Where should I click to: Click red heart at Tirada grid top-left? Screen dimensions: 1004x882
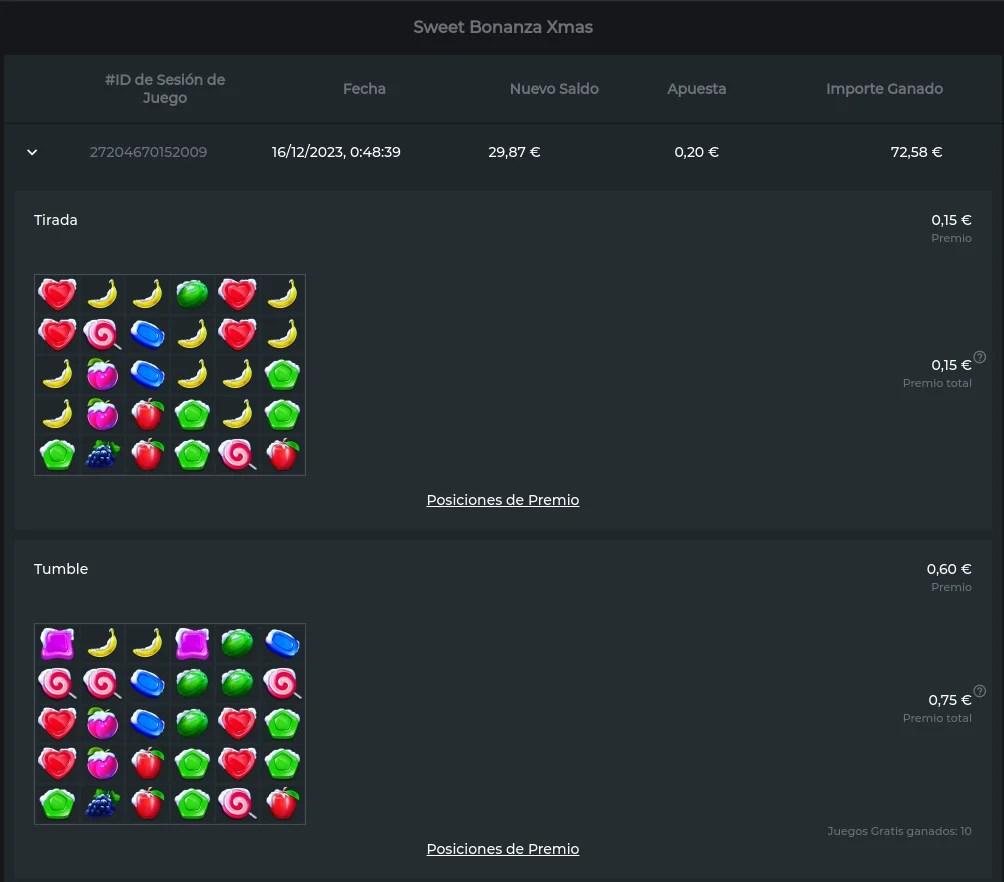tap(58, 294)
